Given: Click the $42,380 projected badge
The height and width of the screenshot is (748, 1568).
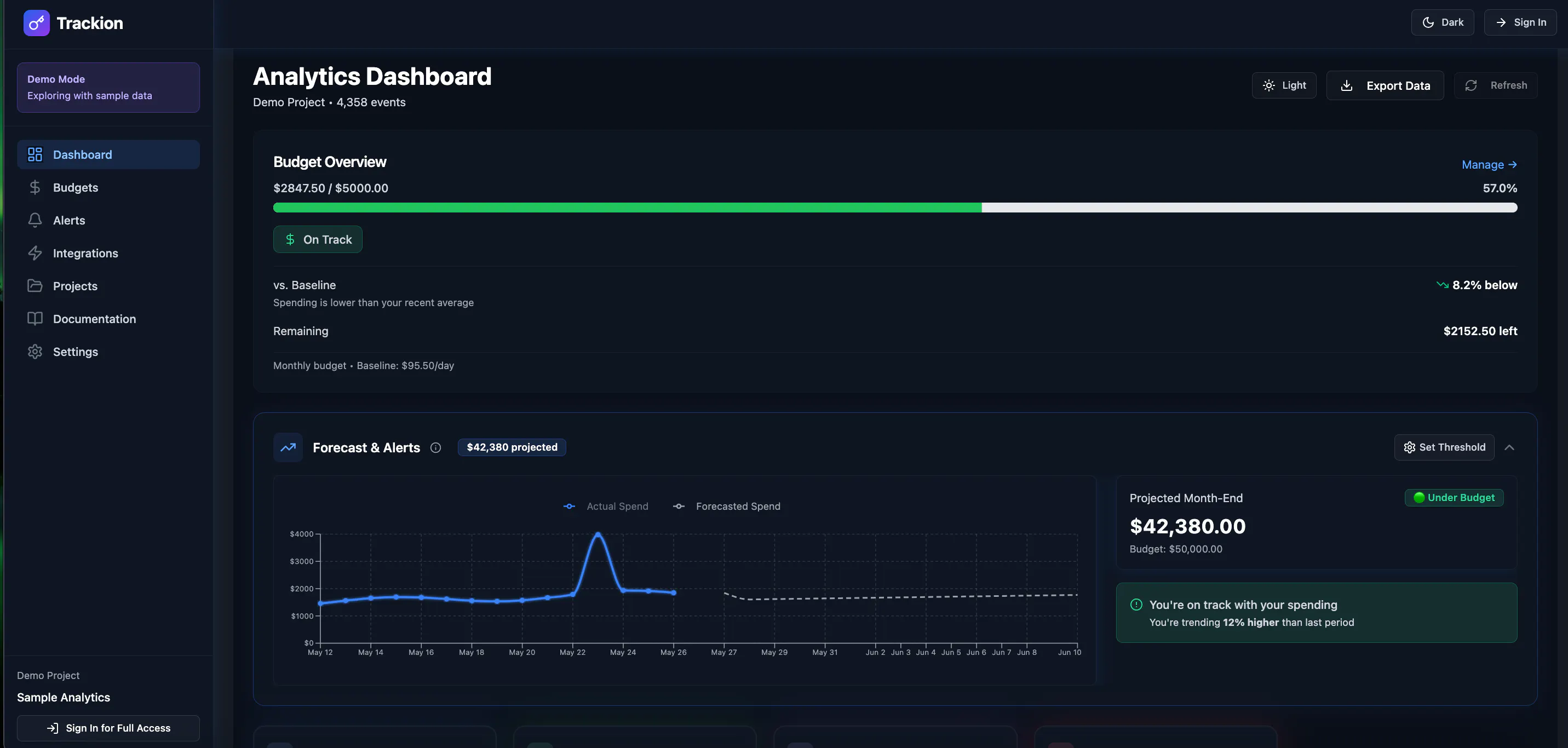Looking at the screenshot, I should (x=512, y=448).
